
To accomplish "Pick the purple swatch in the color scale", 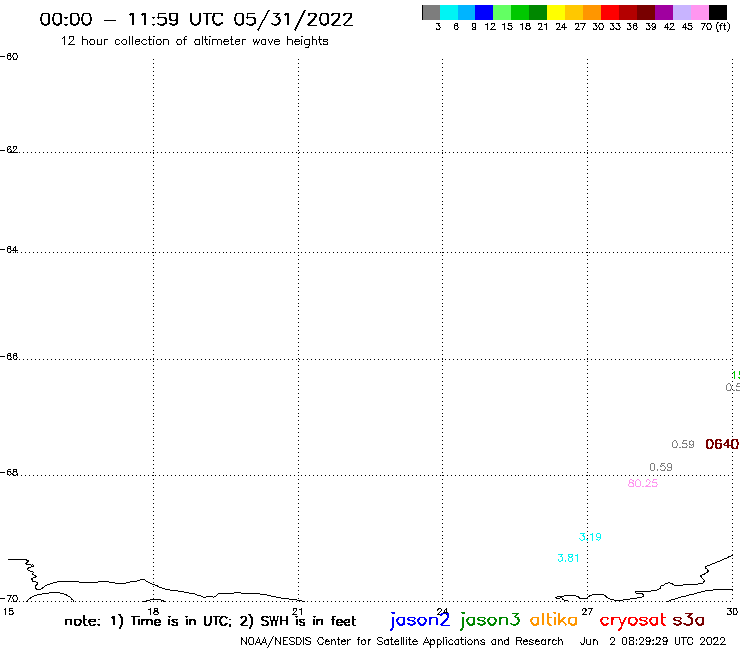I will click(x=664, y=12).
